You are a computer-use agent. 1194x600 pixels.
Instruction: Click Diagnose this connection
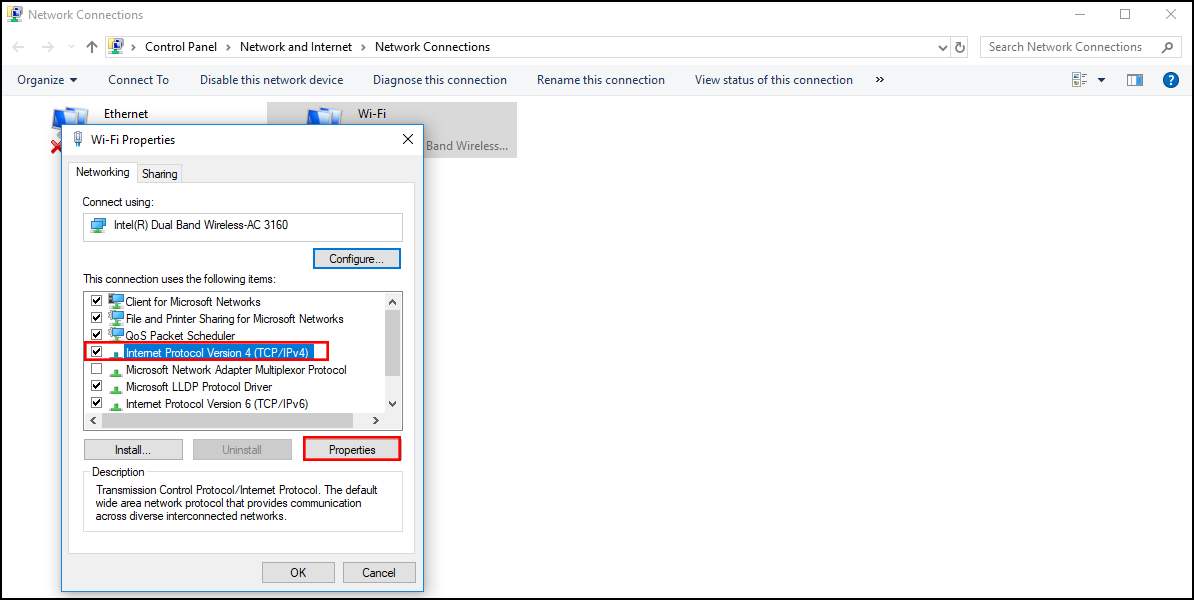439,80
